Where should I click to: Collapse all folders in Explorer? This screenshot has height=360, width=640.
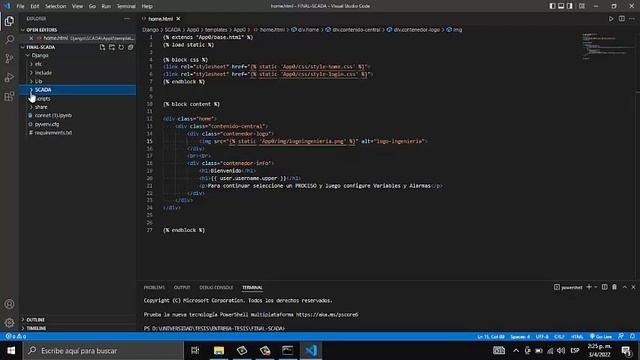click(x=131, y=47)
